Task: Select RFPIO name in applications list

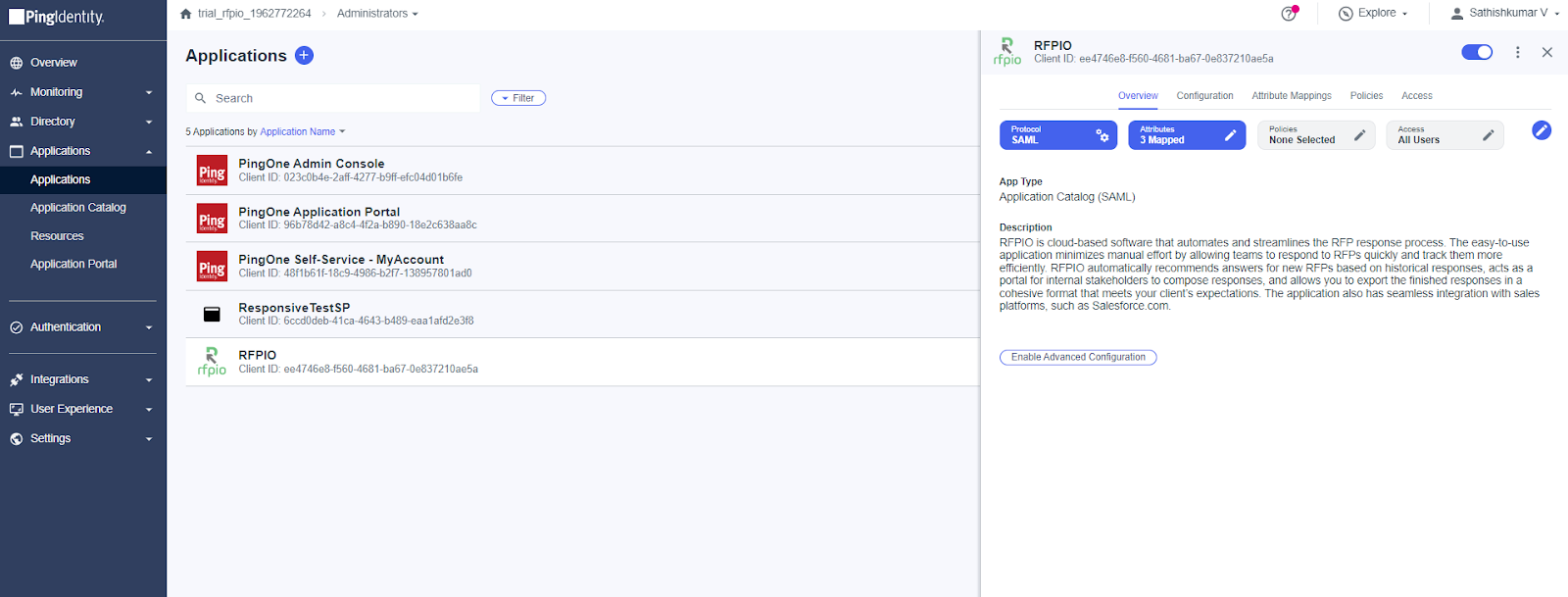Action: coord(258,355)
